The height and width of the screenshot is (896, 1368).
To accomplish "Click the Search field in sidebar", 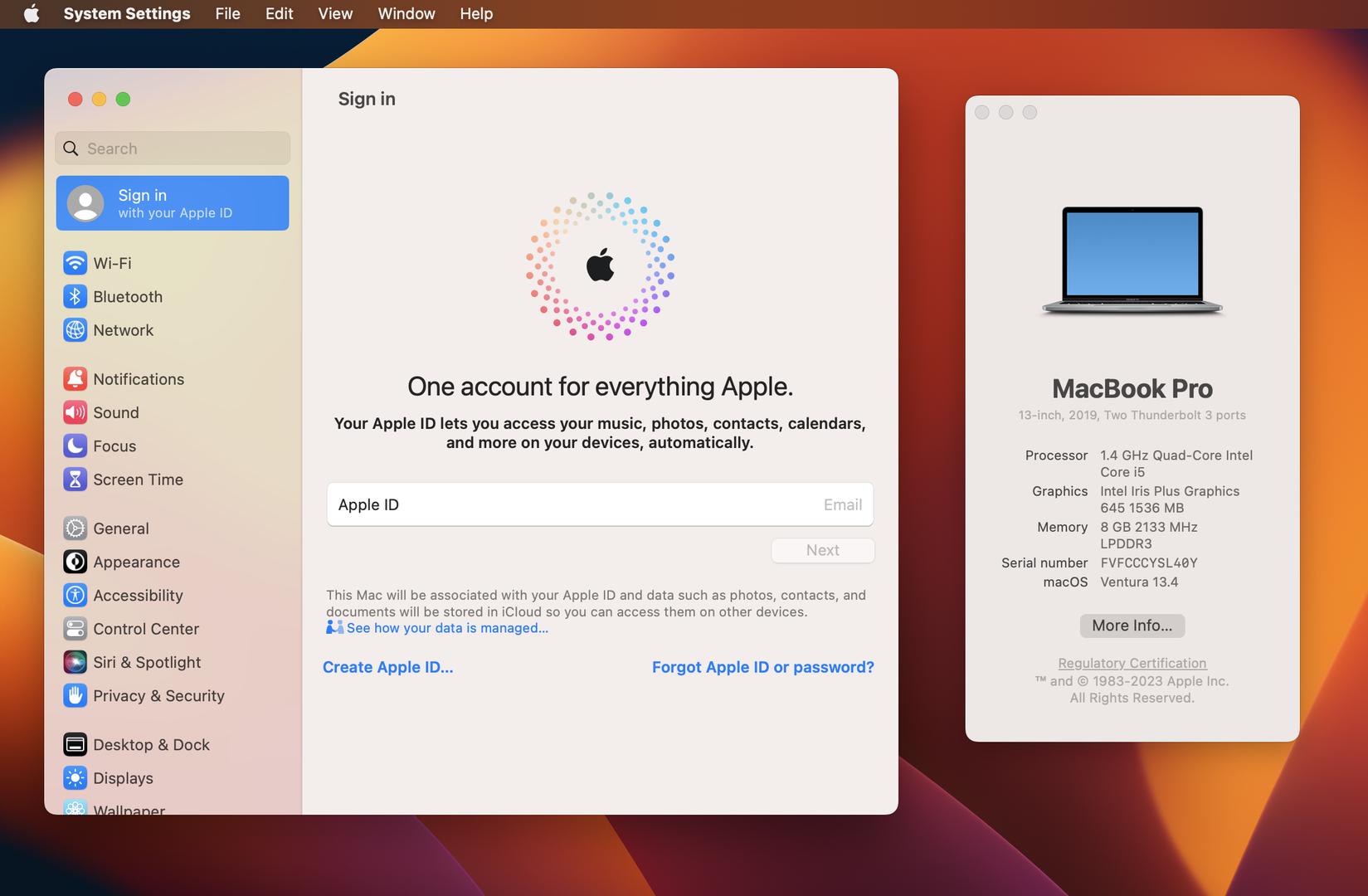I will coord(173,149).
